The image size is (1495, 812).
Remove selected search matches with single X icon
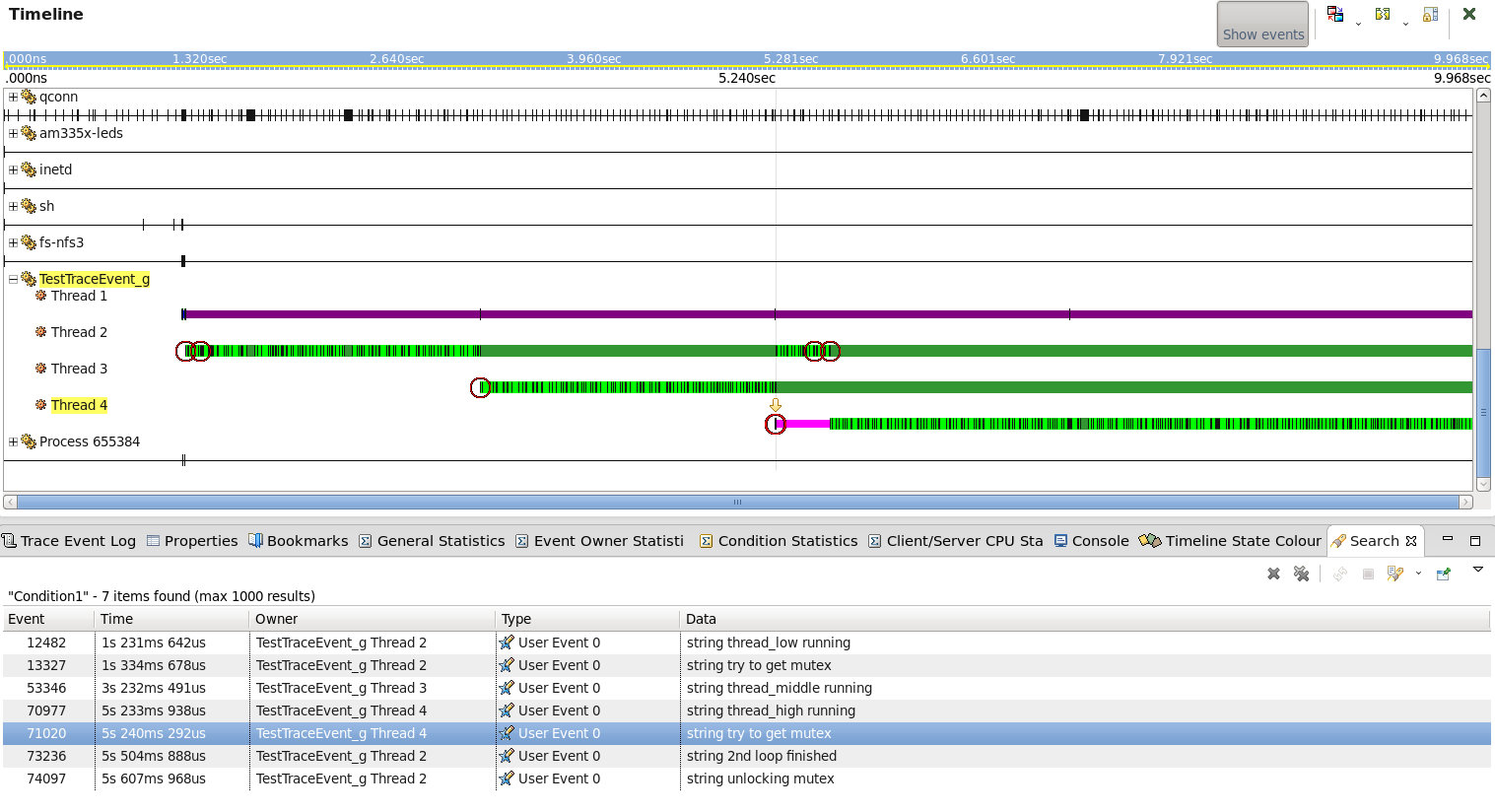pos(1273,574)
